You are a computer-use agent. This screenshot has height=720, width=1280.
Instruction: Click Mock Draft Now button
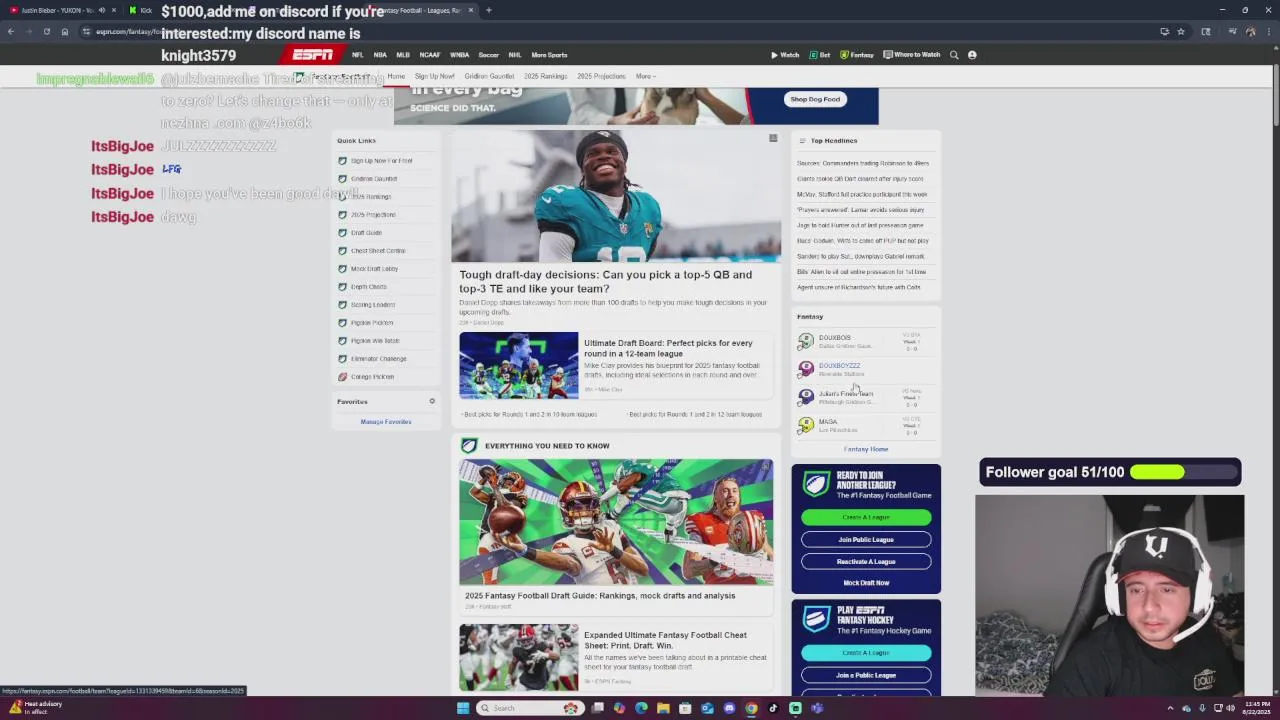click(866, 583)
